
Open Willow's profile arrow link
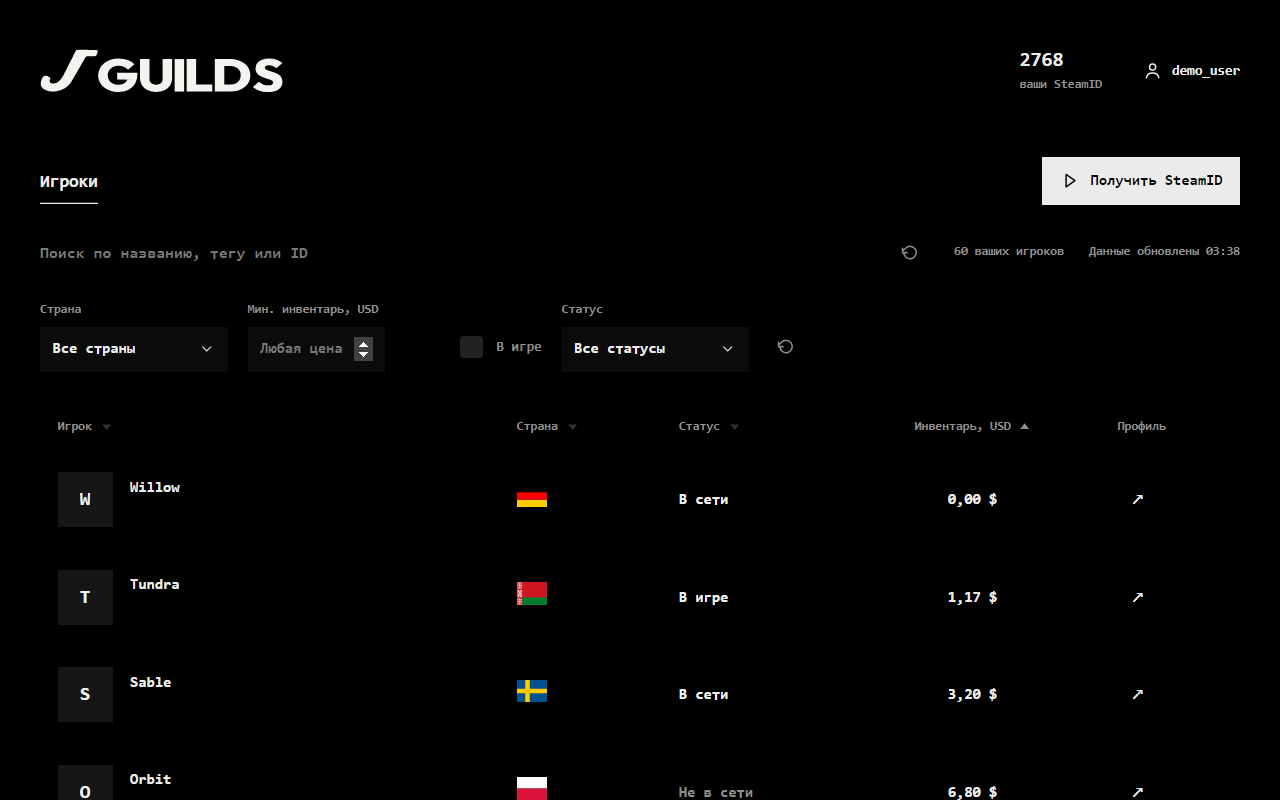point(1137,499)
